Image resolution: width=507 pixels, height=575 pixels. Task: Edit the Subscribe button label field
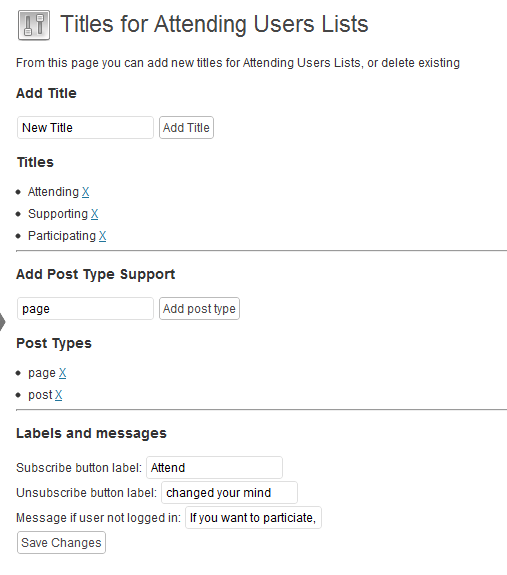click(x=214, y=468)
